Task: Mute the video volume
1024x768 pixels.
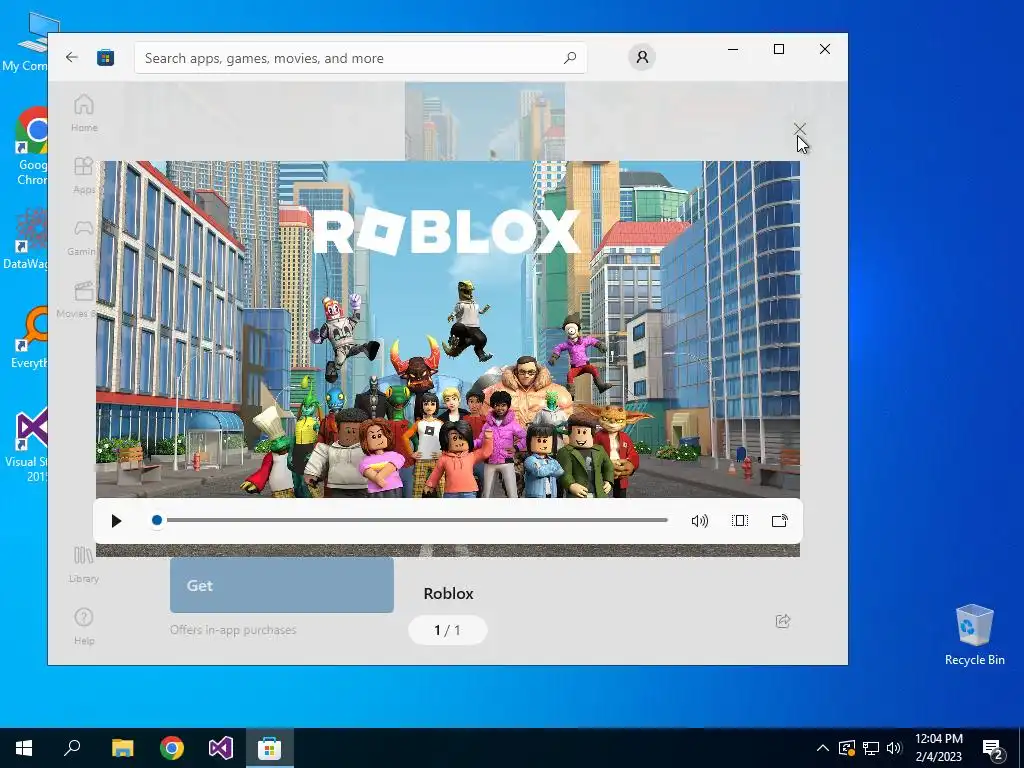Action: point(699,520)
